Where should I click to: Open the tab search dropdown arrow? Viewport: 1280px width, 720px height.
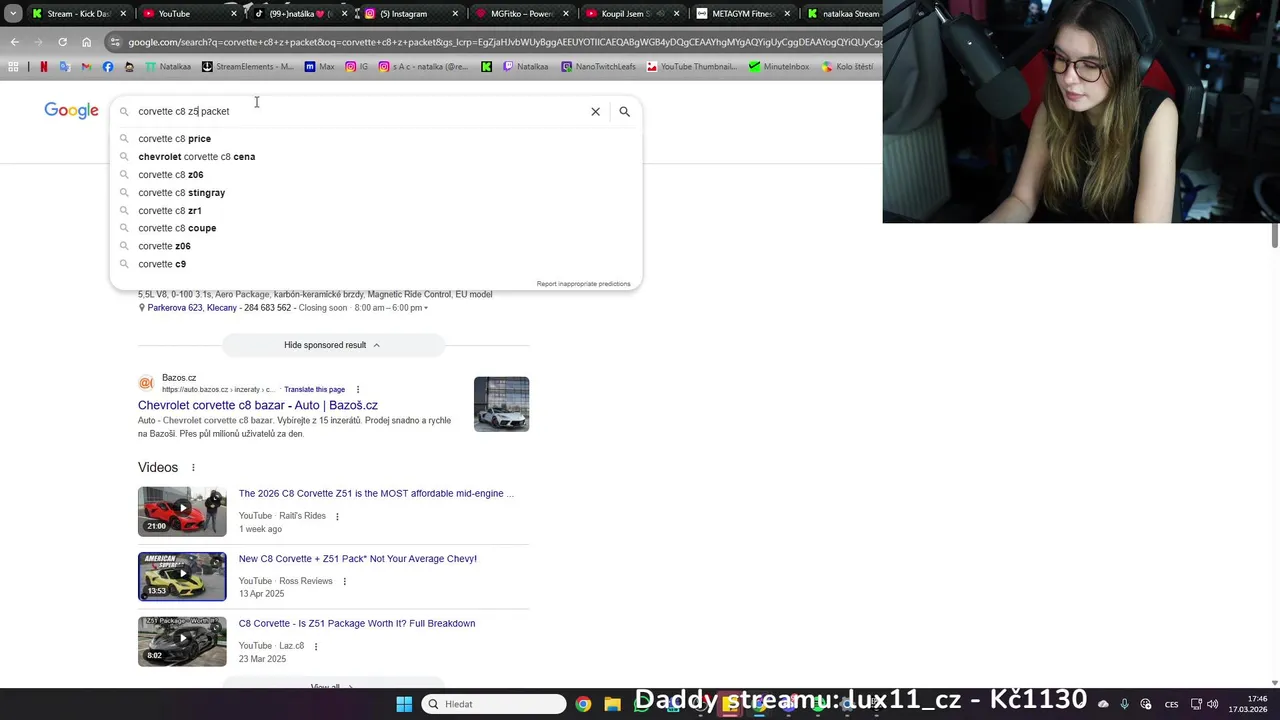pyautogui.click(x=13, y=14)
